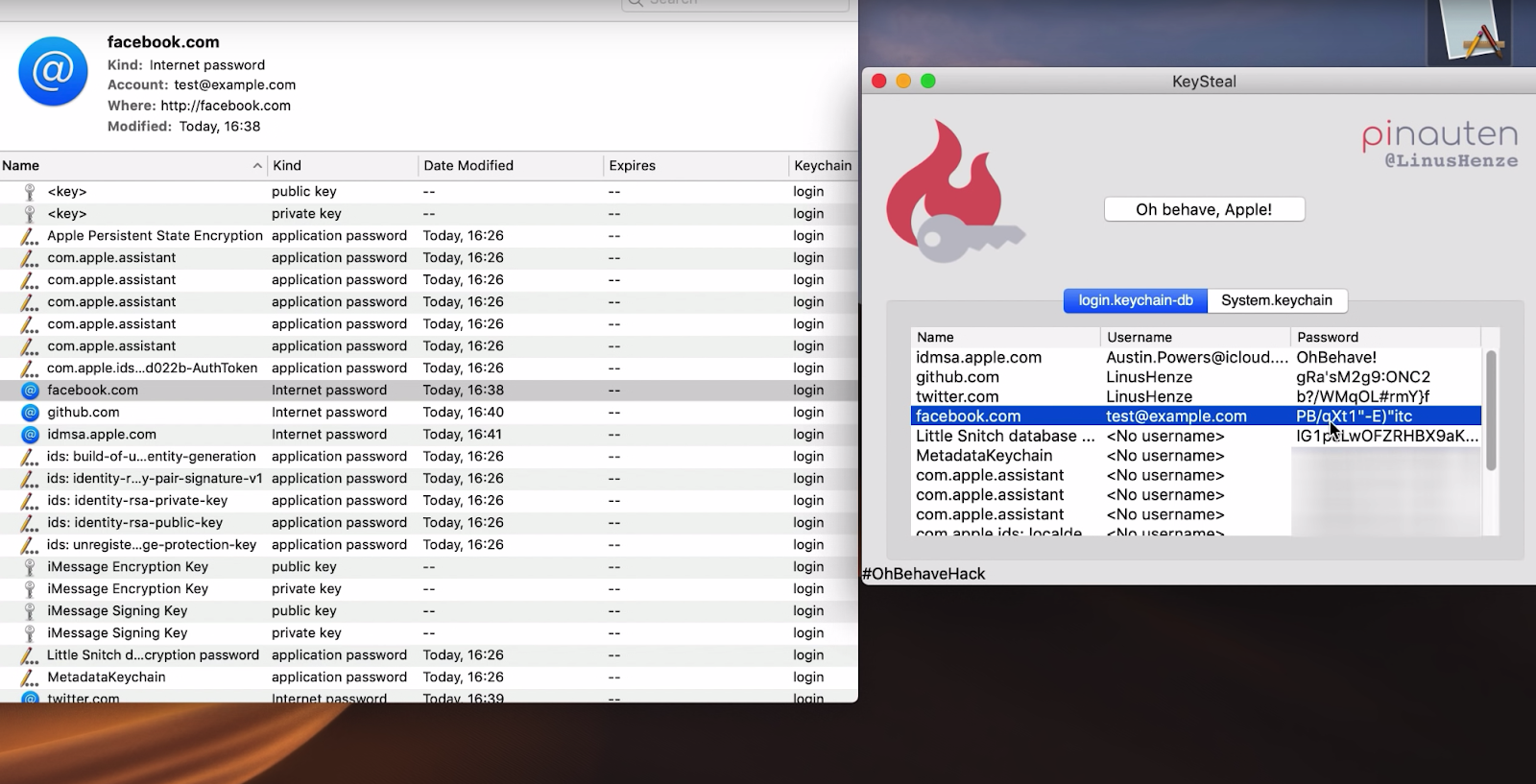Click the pencil icon for ids: identity-rsa-public-key
This screenshot has height=784, width=1536.
[30, 523]
